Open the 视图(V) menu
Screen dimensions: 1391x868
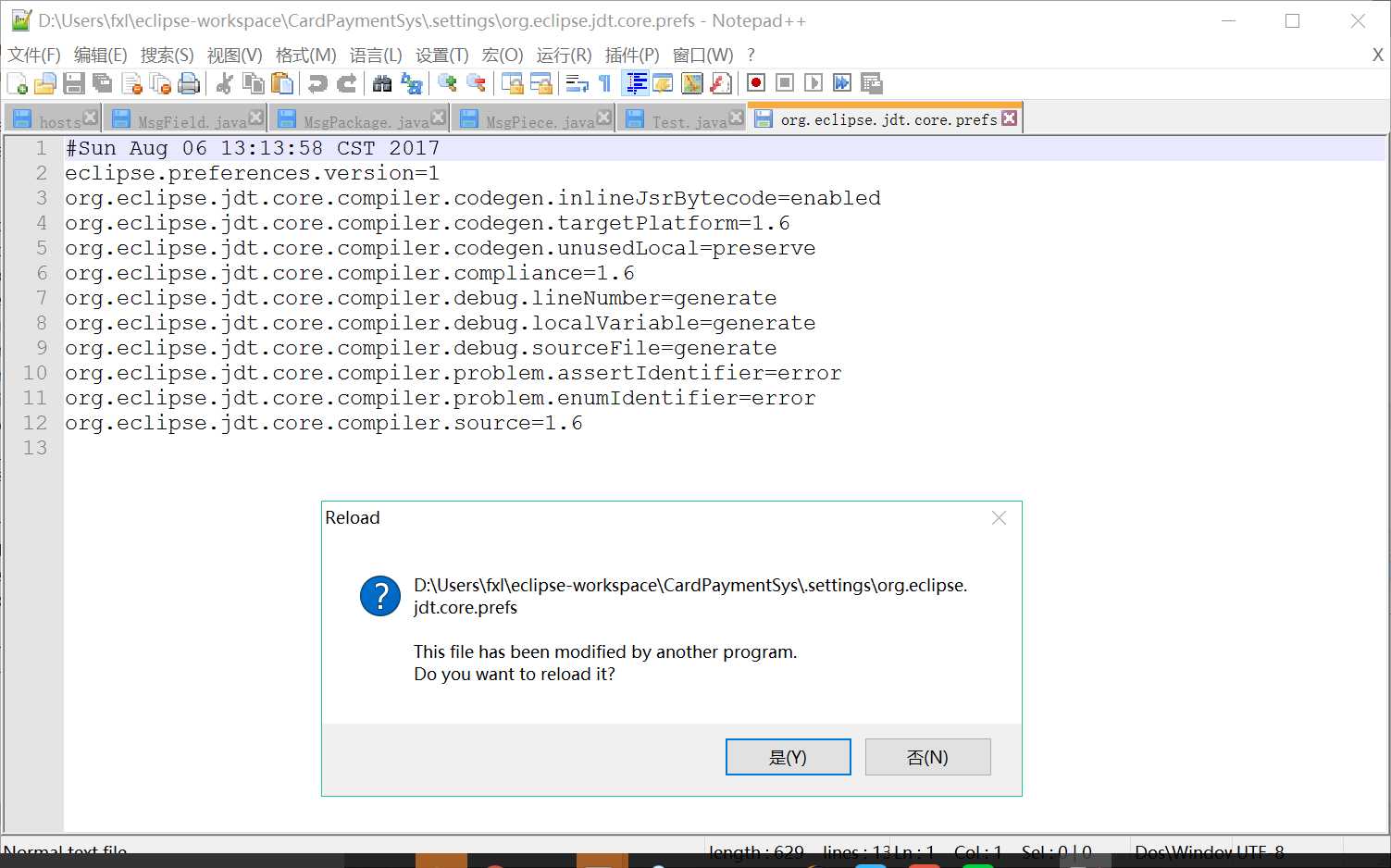[x=235, y=56]
